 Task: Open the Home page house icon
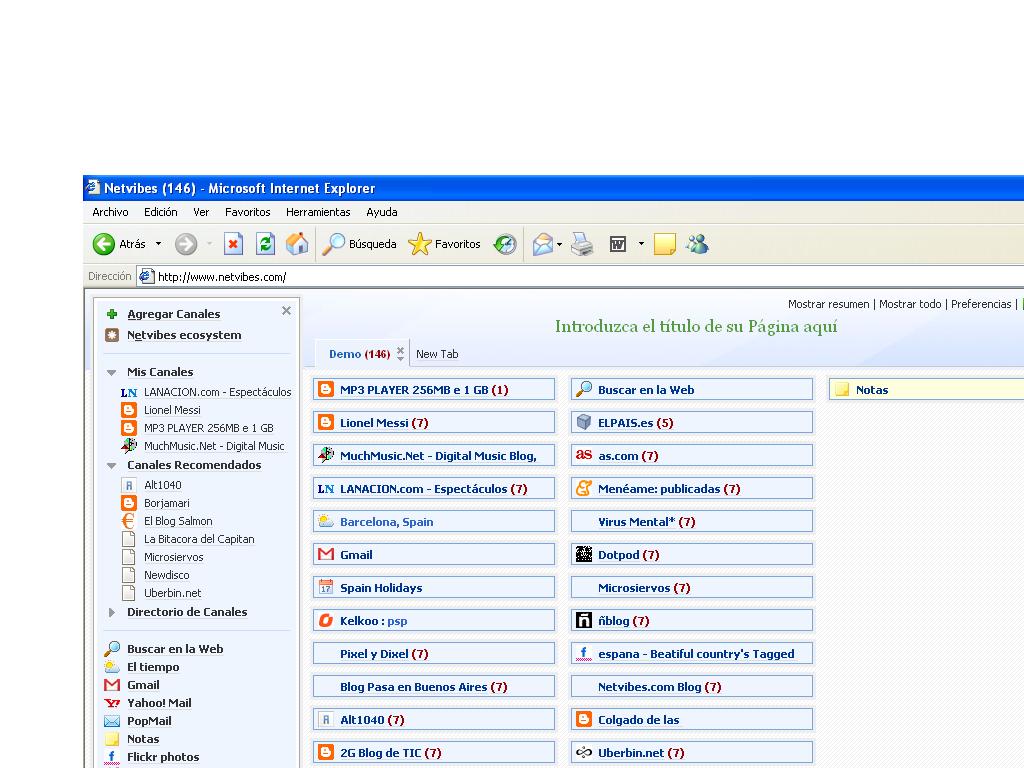click(x=297, y=244)
